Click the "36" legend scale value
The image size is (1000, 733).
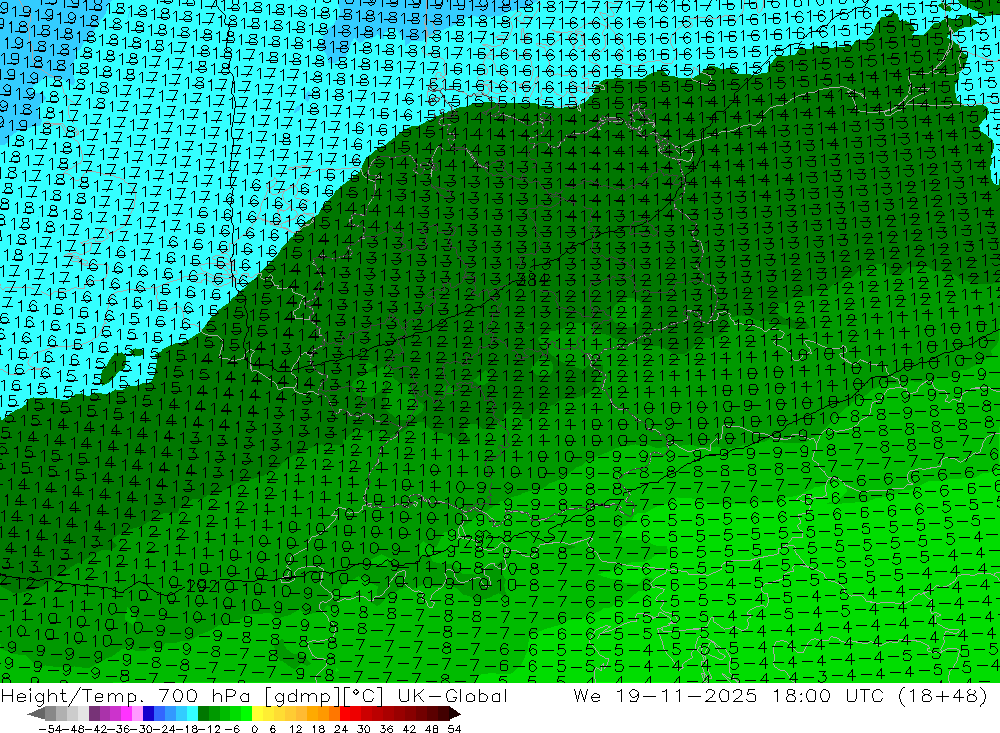tap(386, 729)
